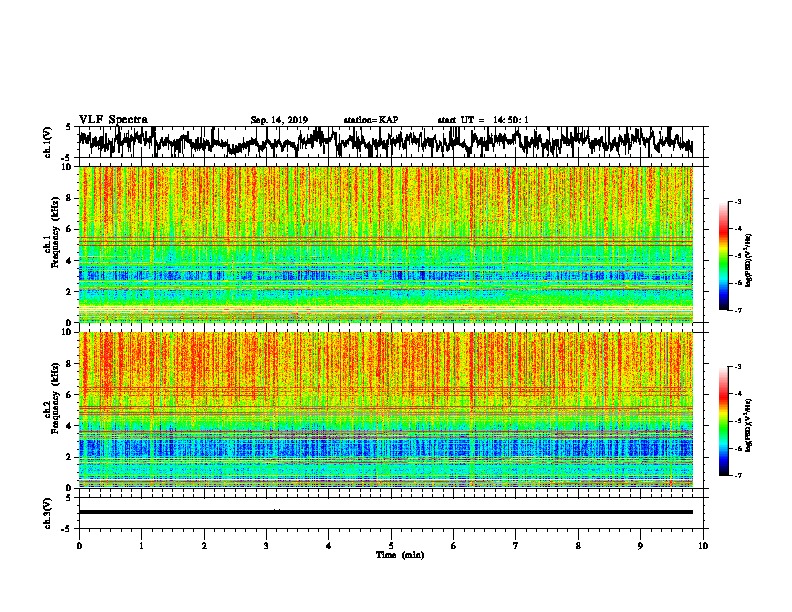Click the ch.2 spectrogram color bar
Viewport: 792px width, 612px height.
click(x=723, y=421)
